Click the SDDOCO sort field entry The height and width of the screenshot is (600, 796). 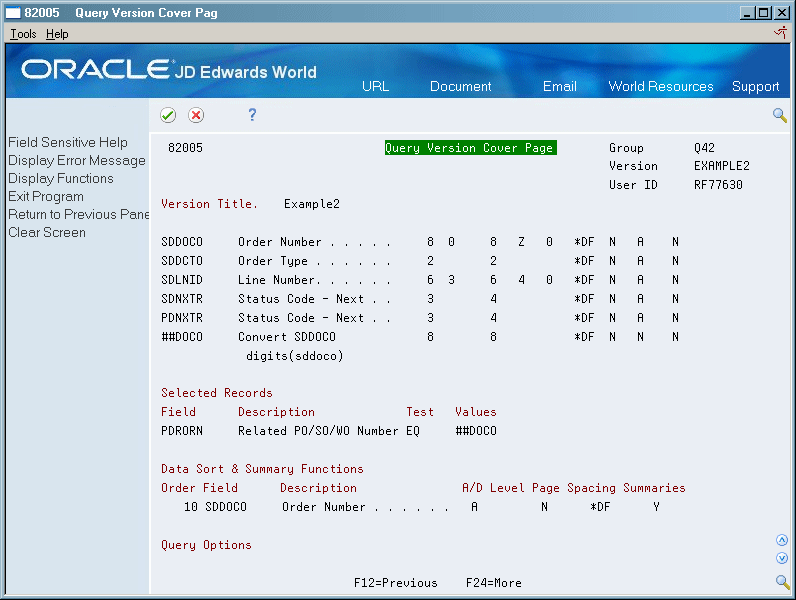[226, 507]
